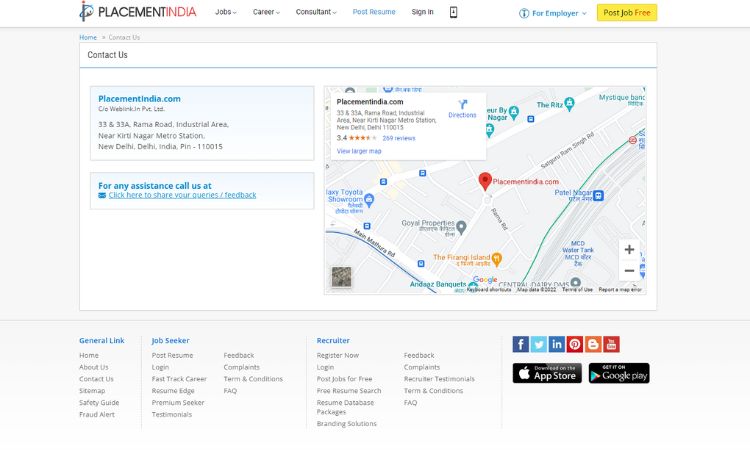Click the Directions icon on map card
This screenshot has height=450, width=750.
coord(463,104)
